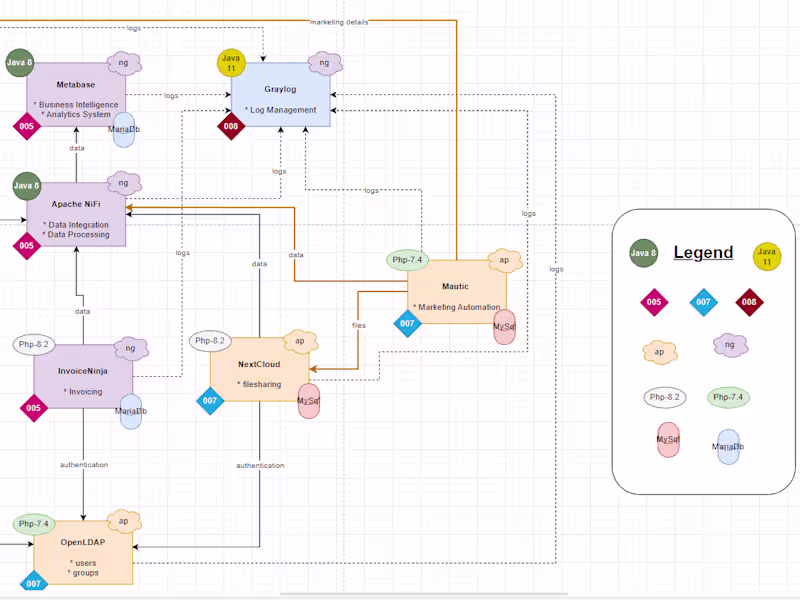Select the MySql cylinder in the Legend
The width and height of the screenshot is (800, 600).
pos(668,440)
